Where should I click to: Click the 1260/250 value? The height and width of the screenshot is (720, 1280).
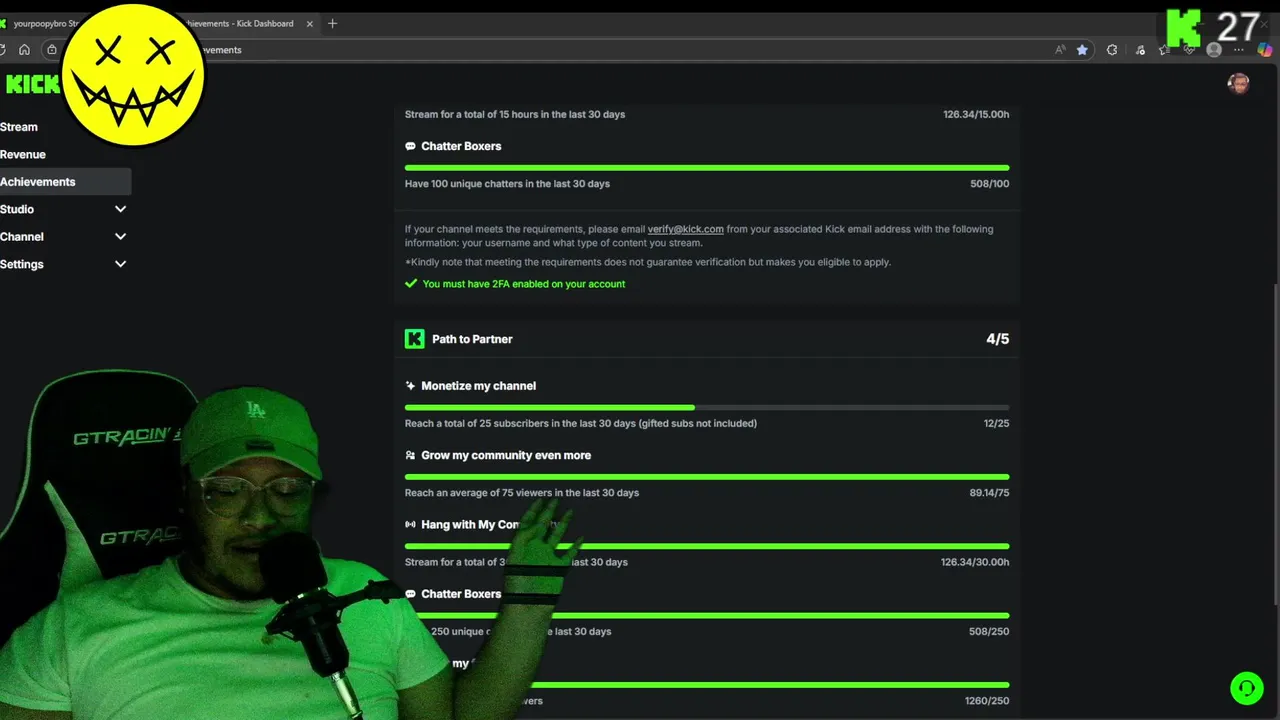pyautogui.click(x=987, y=701)
